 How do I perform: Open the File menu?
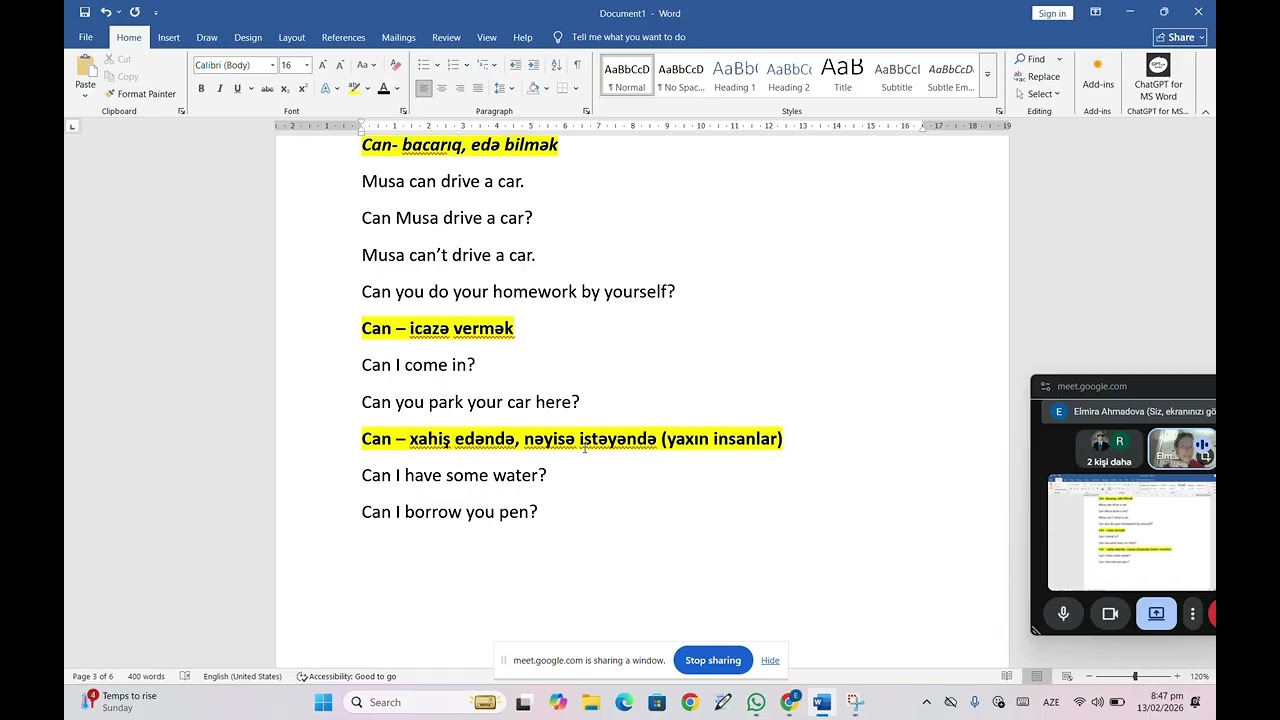point(86,37)
